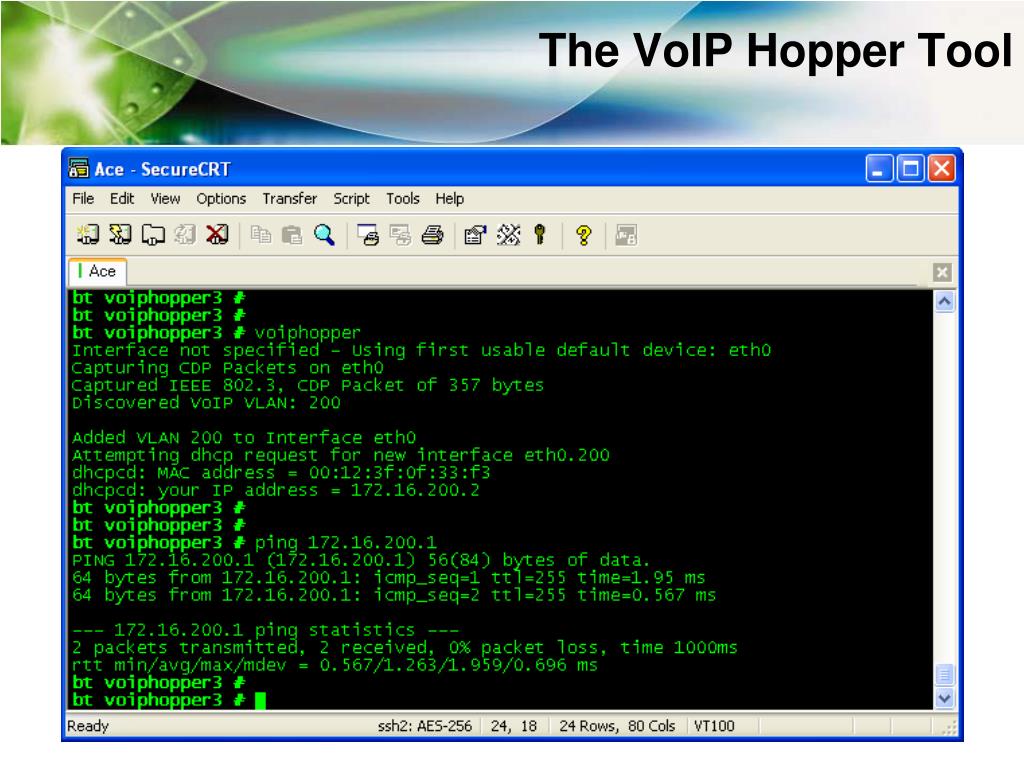Click the 24 Rows, 80 Cols status
Image resolution: width=1024 pixels, height=768 pixels.
616,726
